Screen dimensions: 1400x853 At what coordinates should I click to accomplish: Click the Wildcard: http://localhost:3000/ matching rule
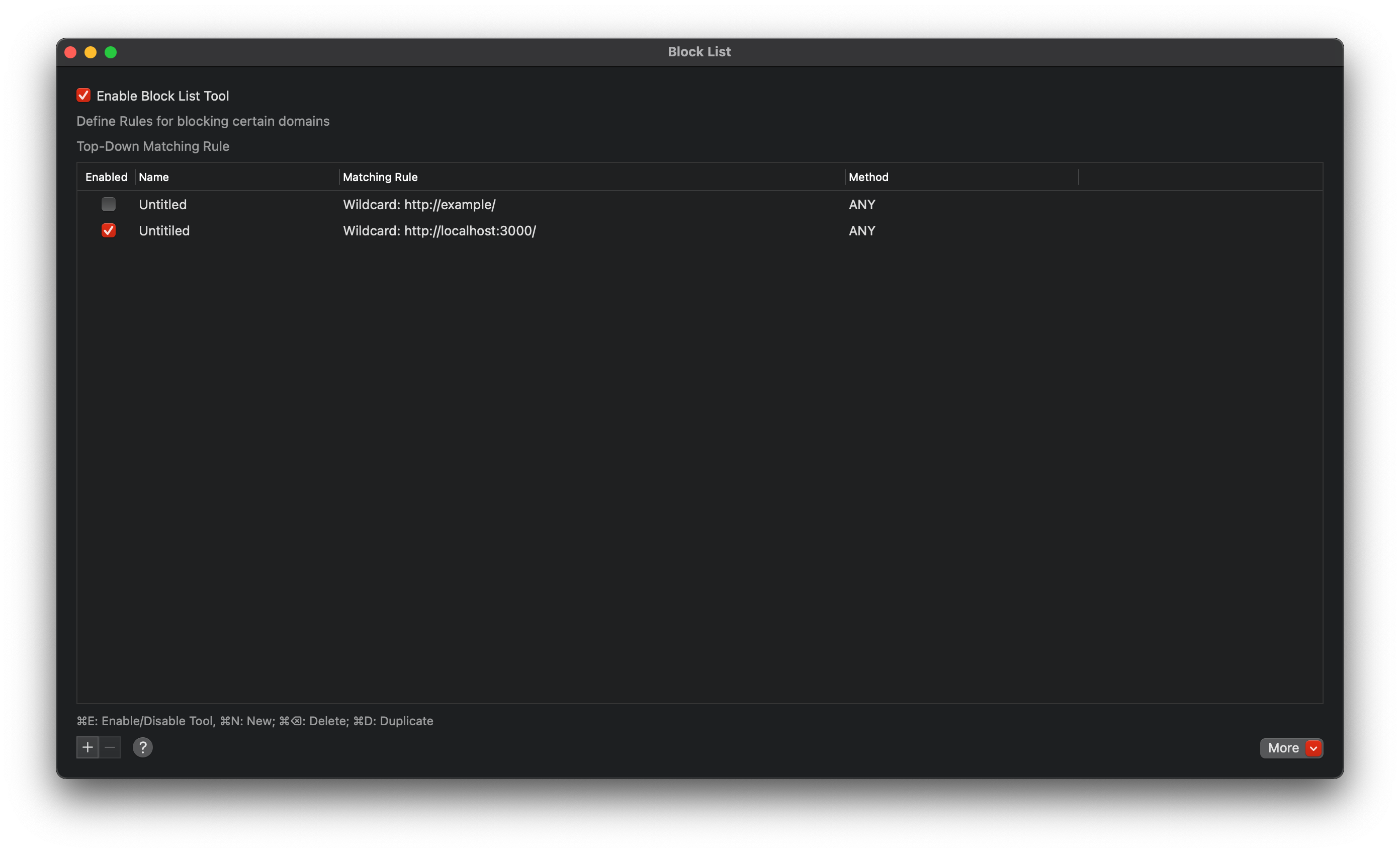pos(439,231)
